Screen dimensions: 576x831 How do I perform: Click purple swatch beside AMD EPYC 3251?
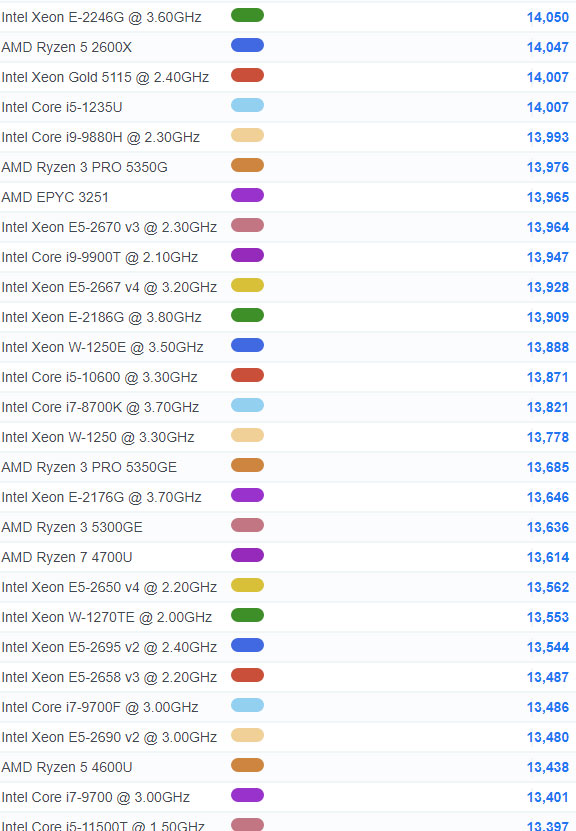247,195
